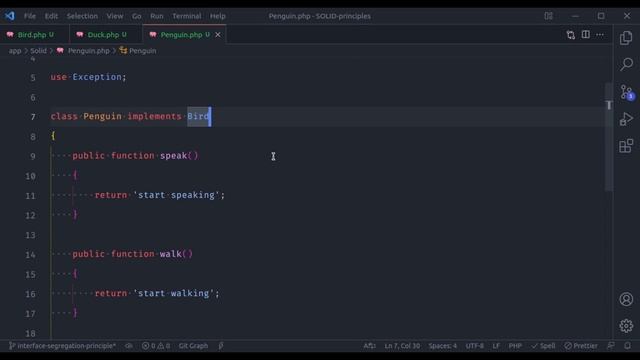Click the PHP icon on Bird.php tab

[x=10, y=35]
